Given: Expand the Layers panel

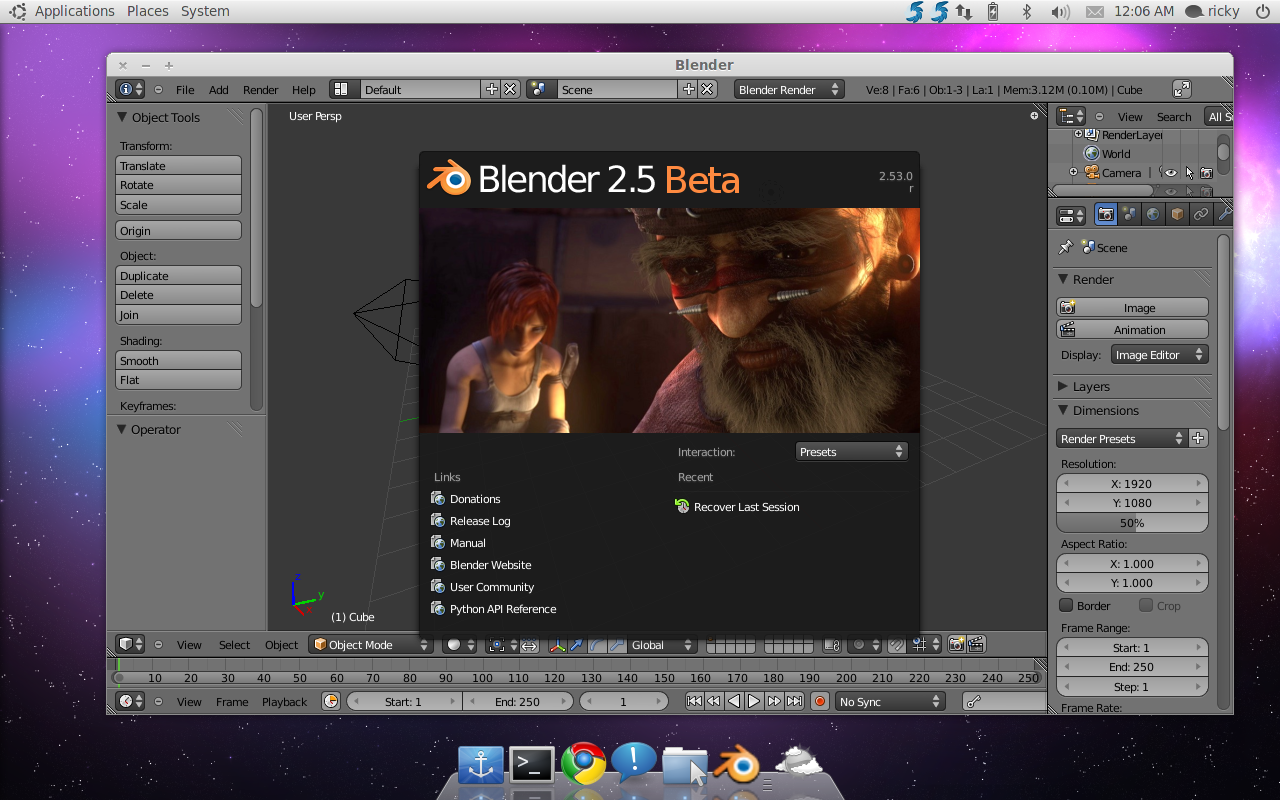Looking at the screenshot, I should (1062, 386).
